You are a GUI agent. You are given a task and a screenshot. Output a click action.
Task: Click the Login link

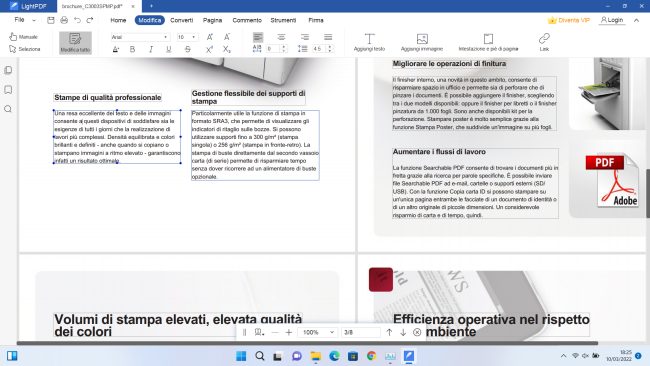pyautogui.click(x=612, y=20)
